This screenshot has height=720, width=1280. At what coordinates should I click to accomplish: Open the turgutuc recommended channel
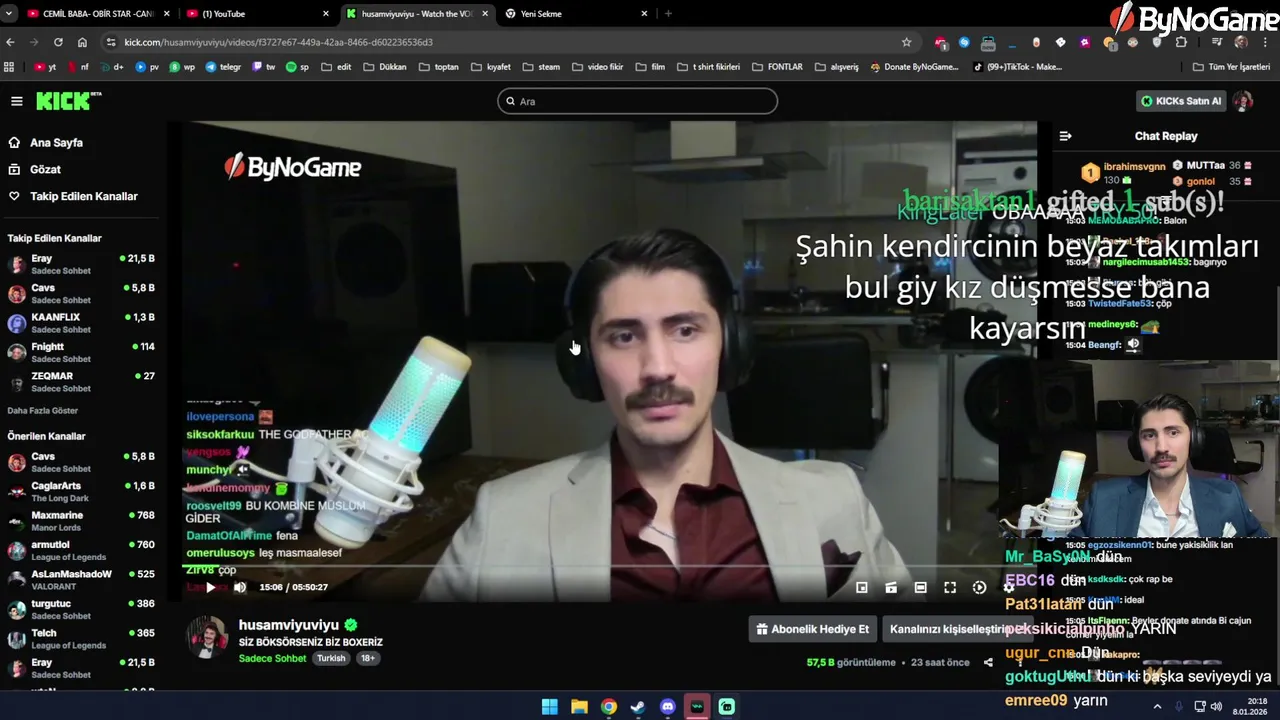pyautogui.click(x=80, y=609)
